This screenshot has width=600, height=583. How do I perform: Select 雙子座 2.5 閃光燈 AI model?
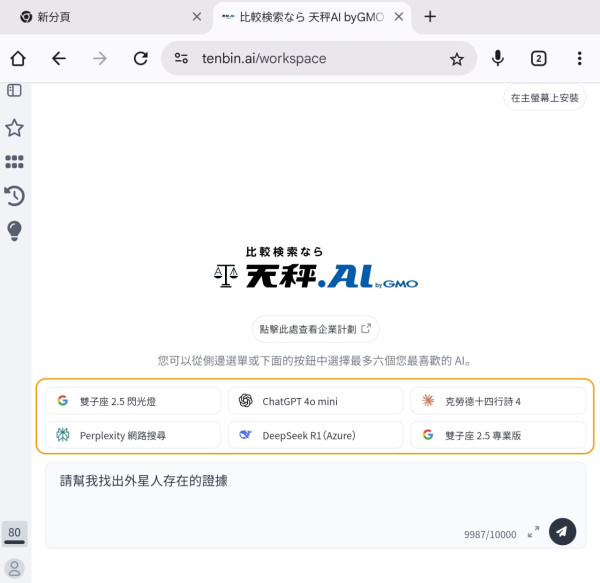pyautogui.click(x=133, y=401)
